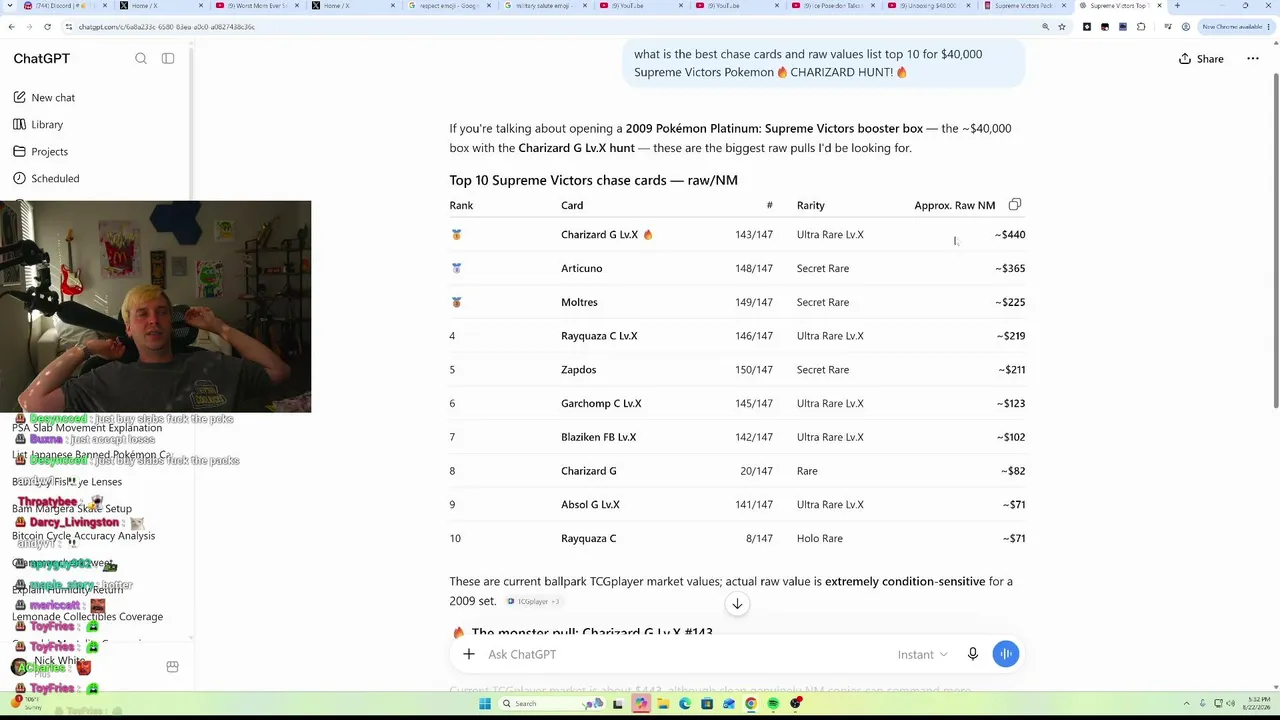Open Microsoft Edge from taskbar
The width and height of the screenshot is (1280, 720).
click(685, 704)
